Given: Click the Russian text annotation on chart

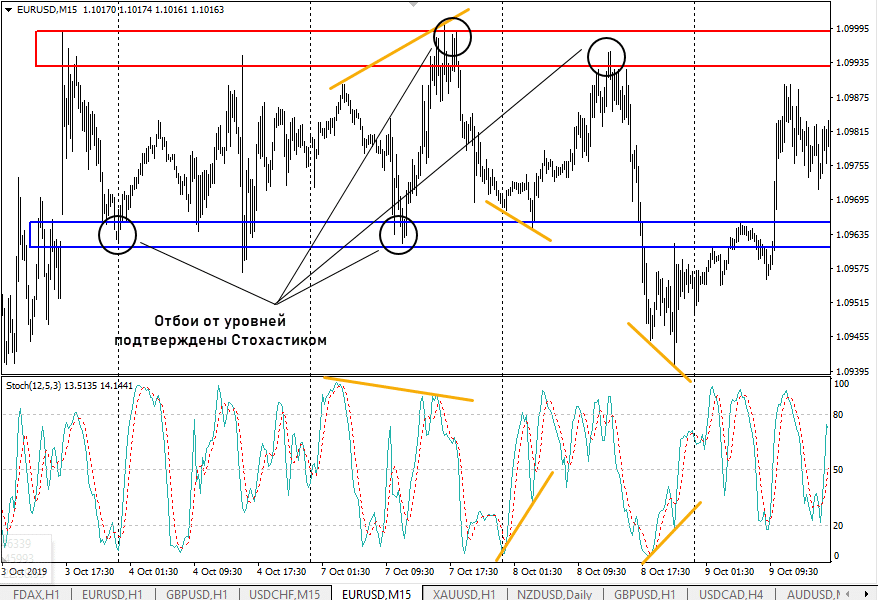Looking at the screenshot, I should (220, 331).
